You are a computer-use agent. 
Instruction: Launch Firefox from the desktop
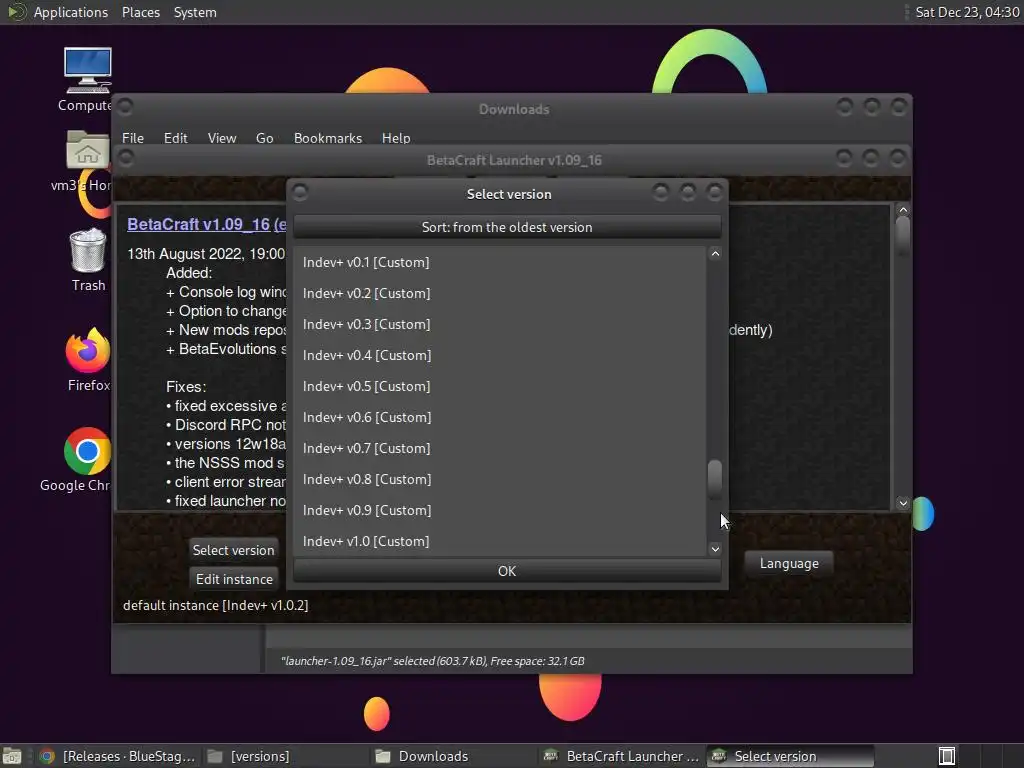point(88,360)
